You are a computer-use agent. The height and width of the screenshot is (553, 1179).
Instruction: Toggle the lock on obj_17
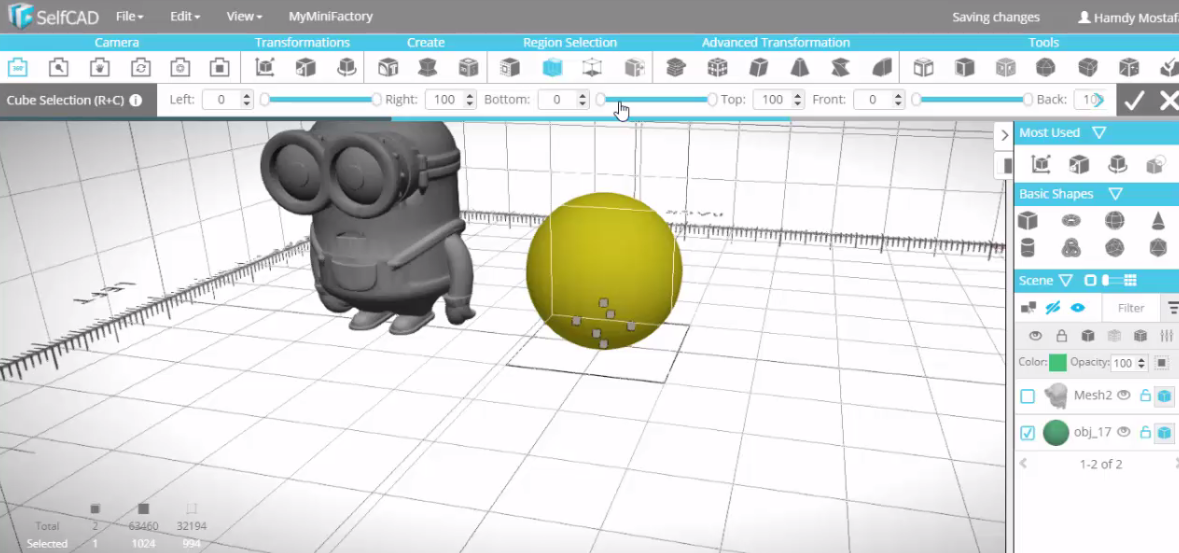pyautogui.click(x=1145, y=432)
